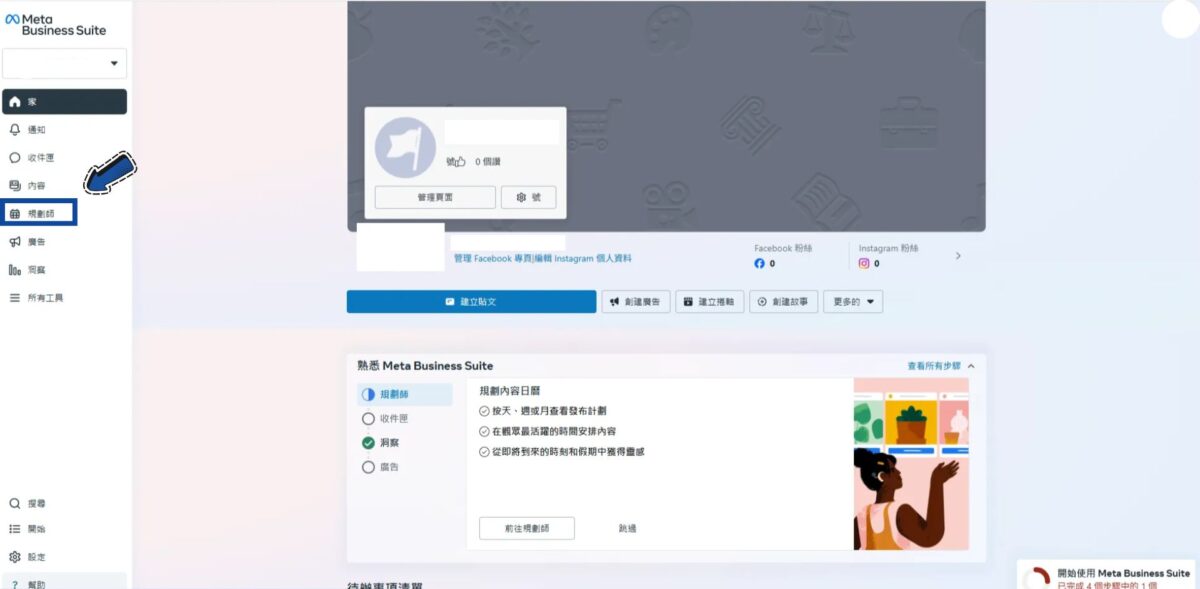Click the gear settings button on page card

click(528, 197)
